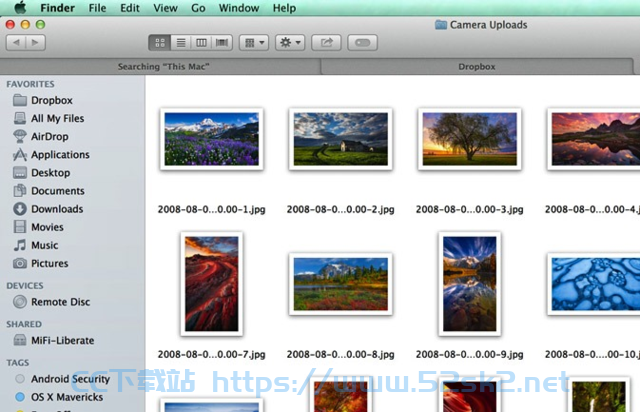Screen dimensions: 640x412
Task: Select the blue ice pattern thumbnail
Action: (594, 284)
